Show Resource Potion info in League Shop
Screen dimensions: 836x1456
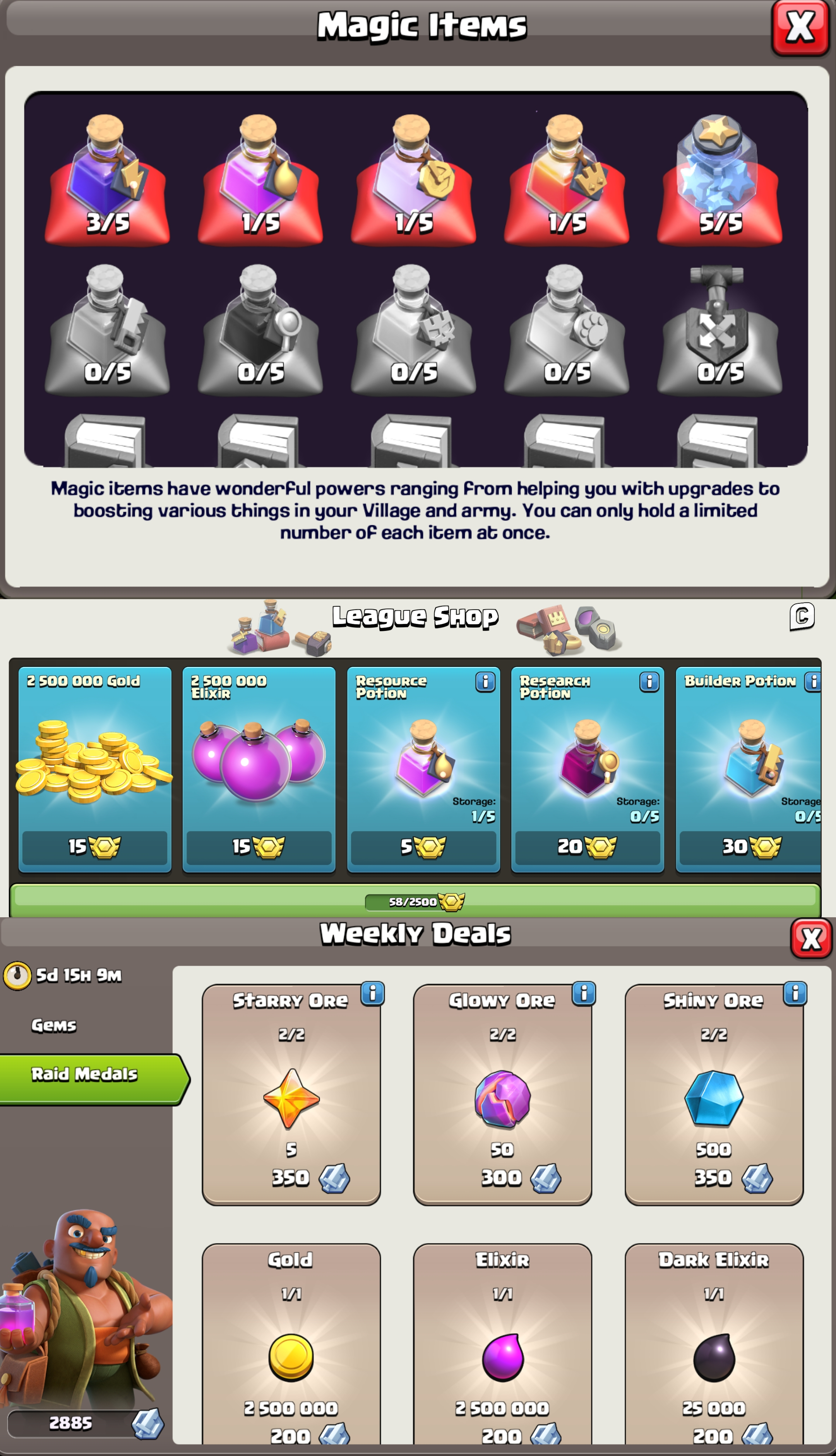(485, 682)
